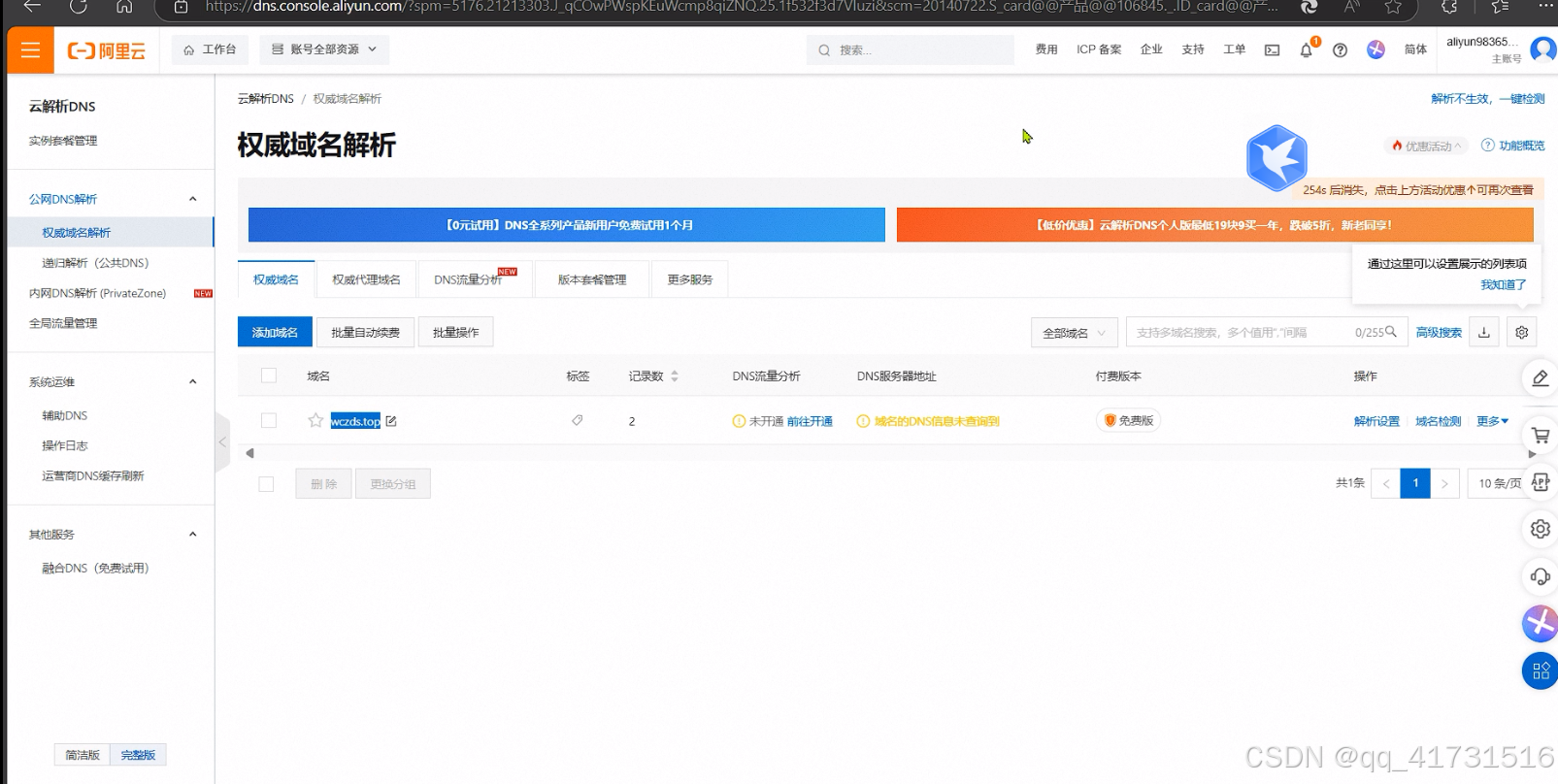Sort by record count arrows

(675, 376)
